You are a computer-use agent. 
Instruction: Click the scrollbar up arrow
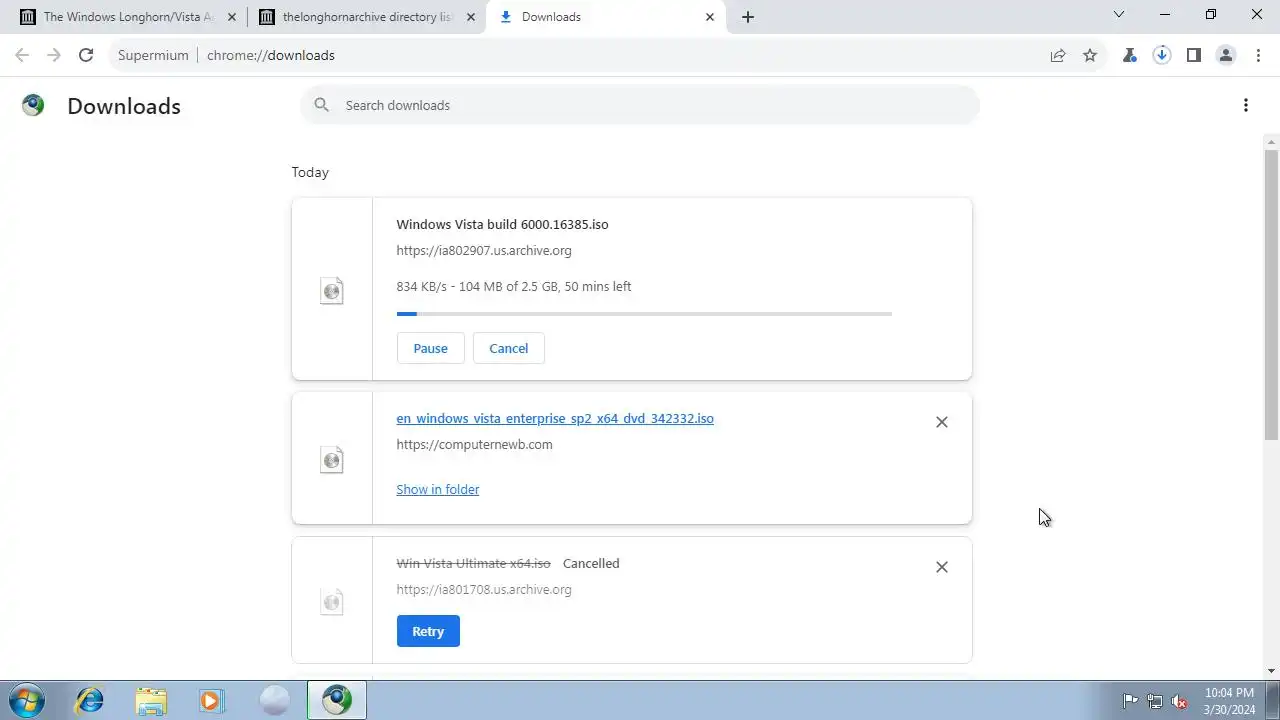coord(1272,141)
